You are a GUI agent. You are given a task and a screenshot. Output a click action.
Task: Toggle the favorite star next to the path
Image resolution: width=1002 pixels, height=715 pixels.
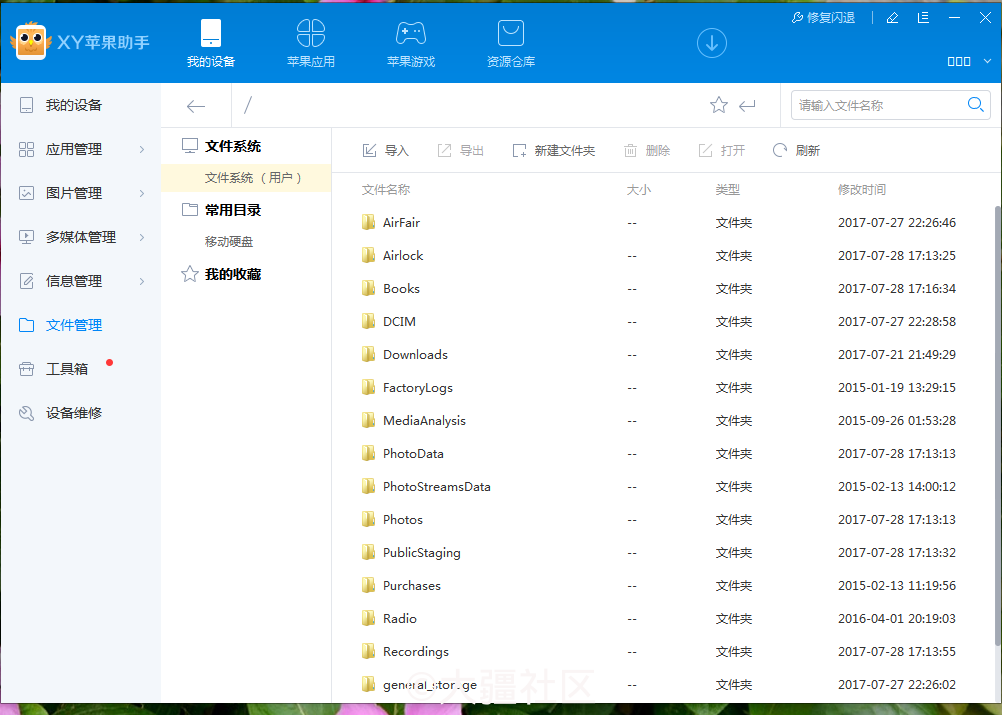coord(718,104)
